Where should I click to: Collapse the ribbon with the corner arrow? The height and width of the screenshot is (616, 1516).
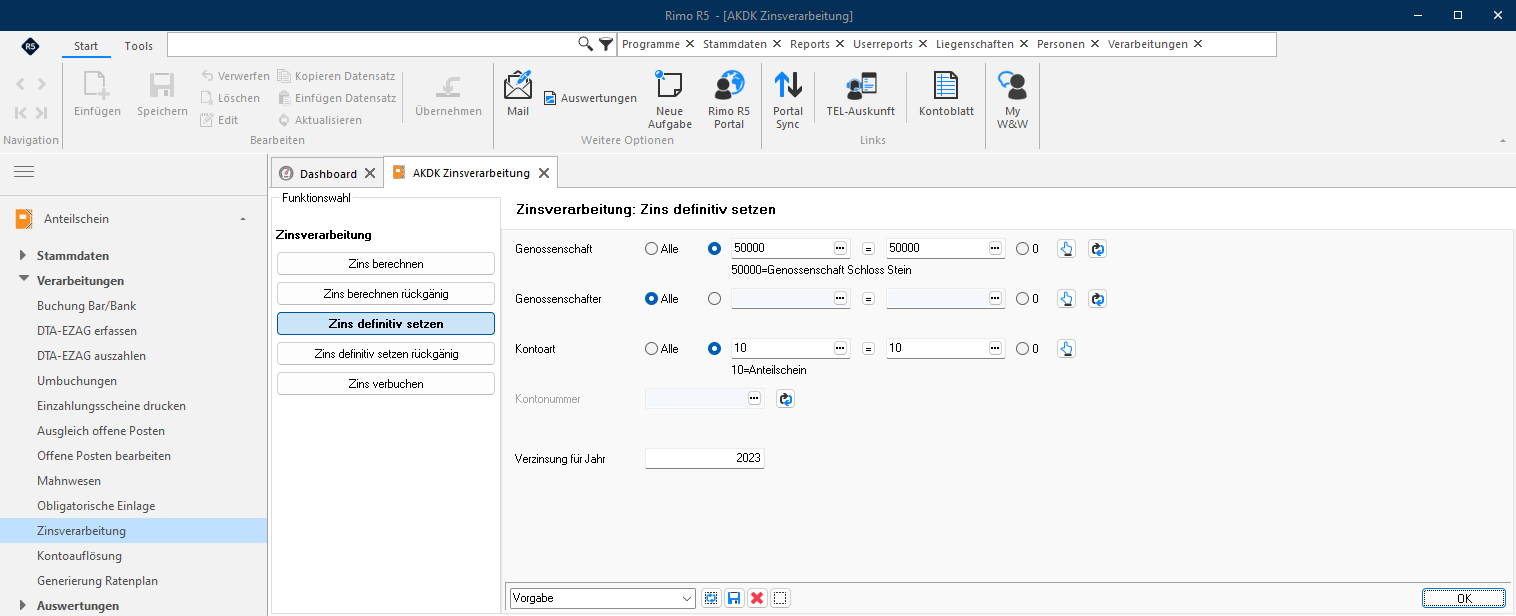tap(1502, 141)
